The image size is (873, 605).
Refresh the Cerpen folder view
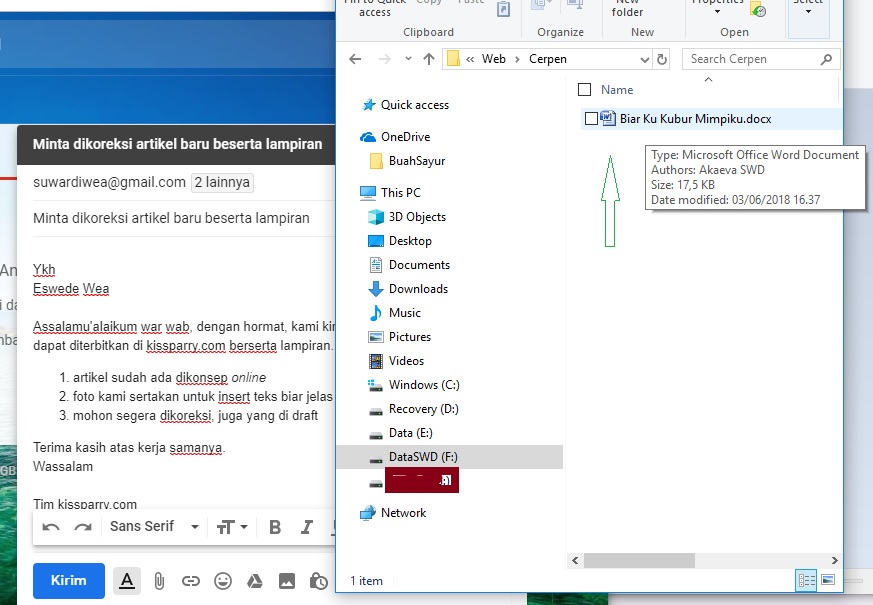tap(662, 59)
